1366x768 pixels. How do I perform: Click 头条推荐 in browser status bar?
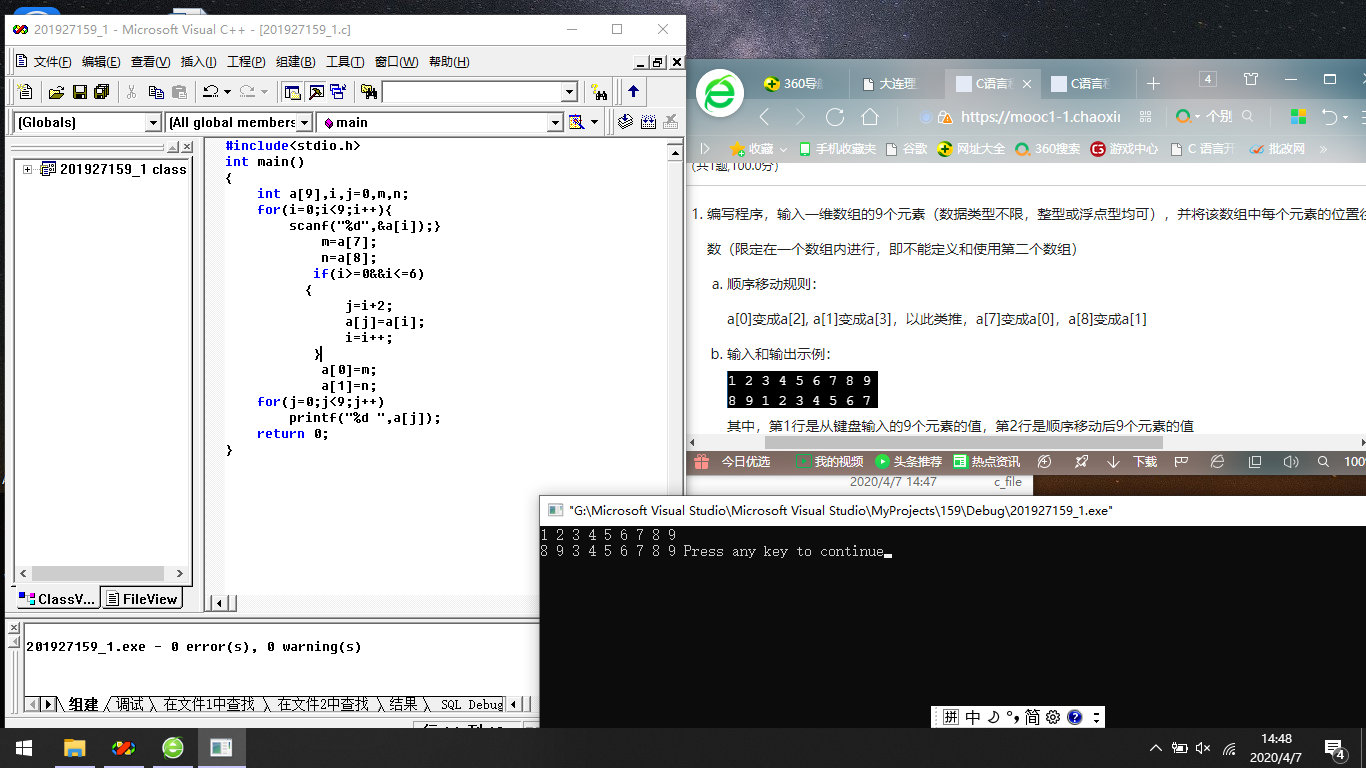[x=908, y=462]
